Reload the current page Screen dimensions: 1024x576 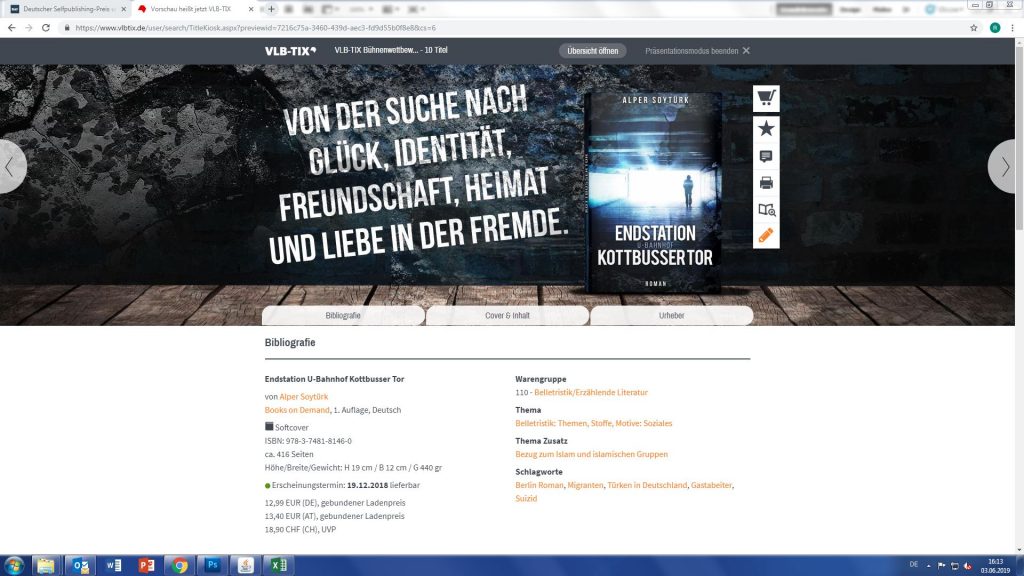(x=46, y=28)
